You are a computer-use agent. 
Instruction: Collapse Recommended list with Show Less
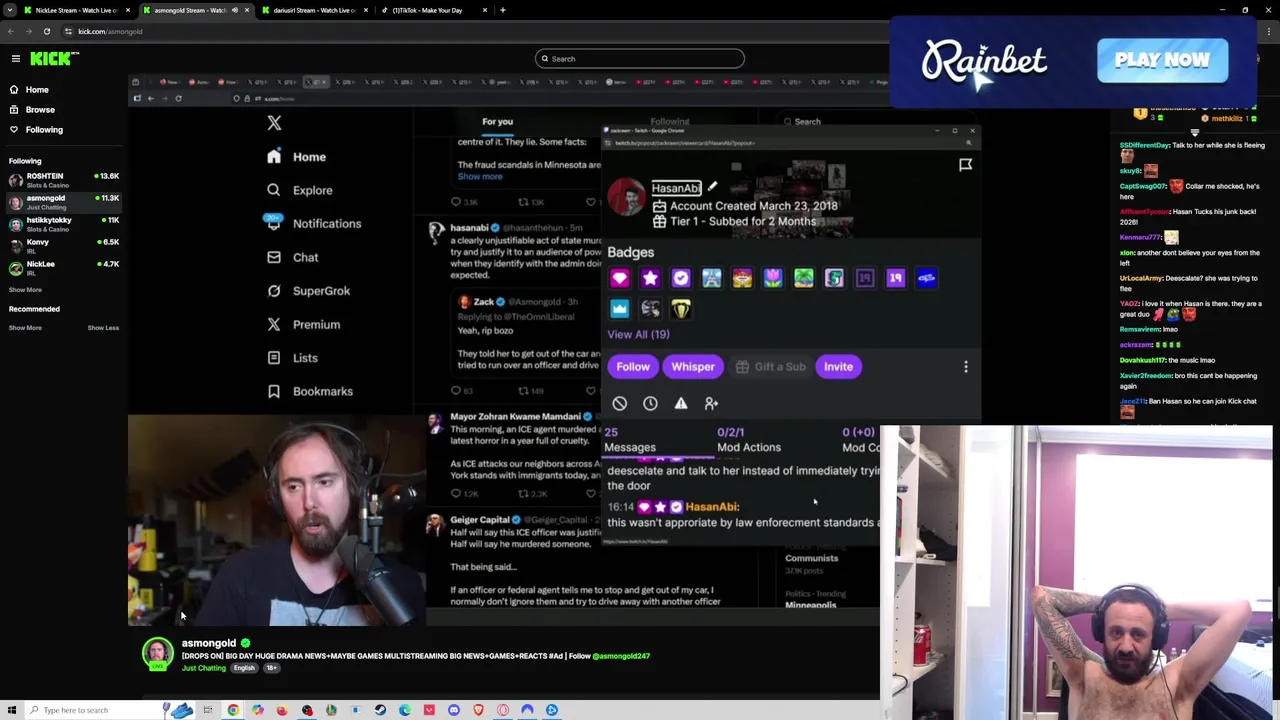tap(103, 328)
